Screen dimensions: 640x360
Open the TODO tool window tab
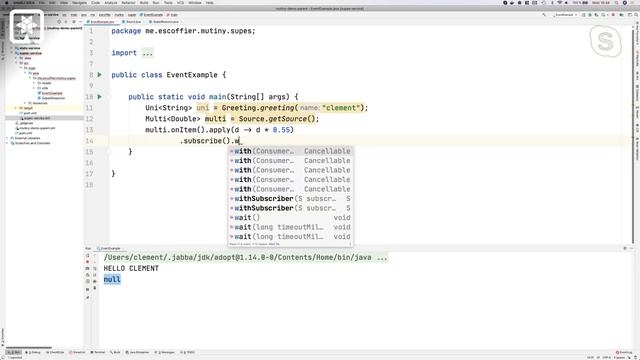click(188, 352)
